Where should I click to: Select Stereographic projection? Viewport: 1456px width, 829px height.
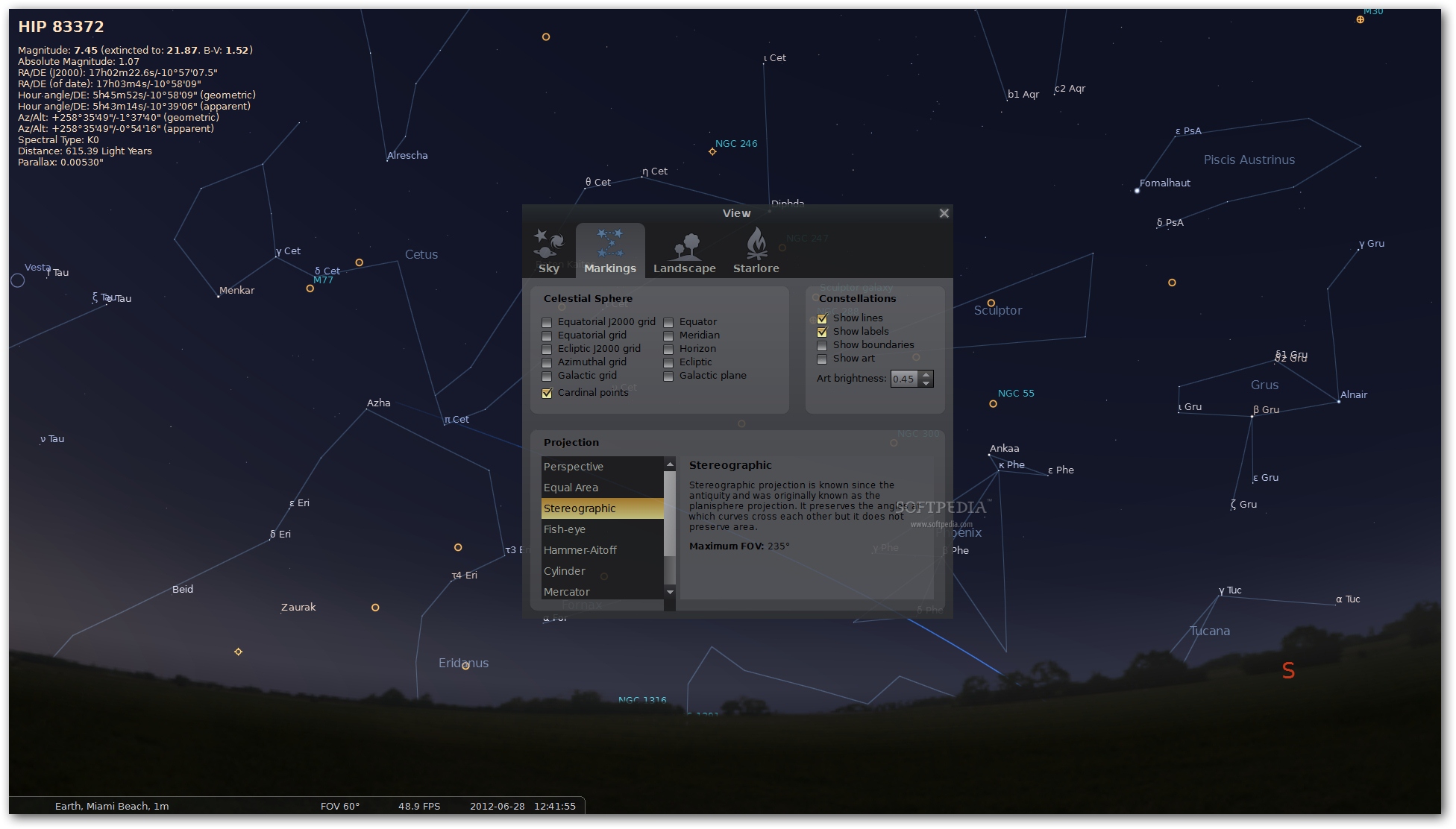(602, 508)
